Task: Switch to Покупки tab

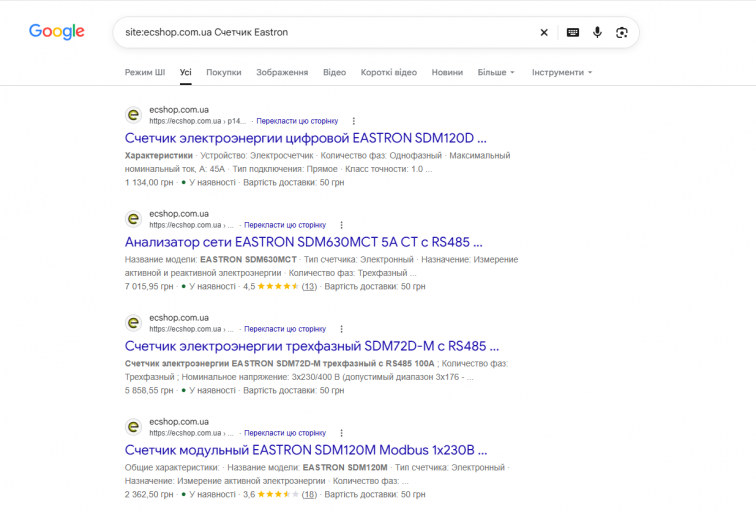Action: (224, 72)
